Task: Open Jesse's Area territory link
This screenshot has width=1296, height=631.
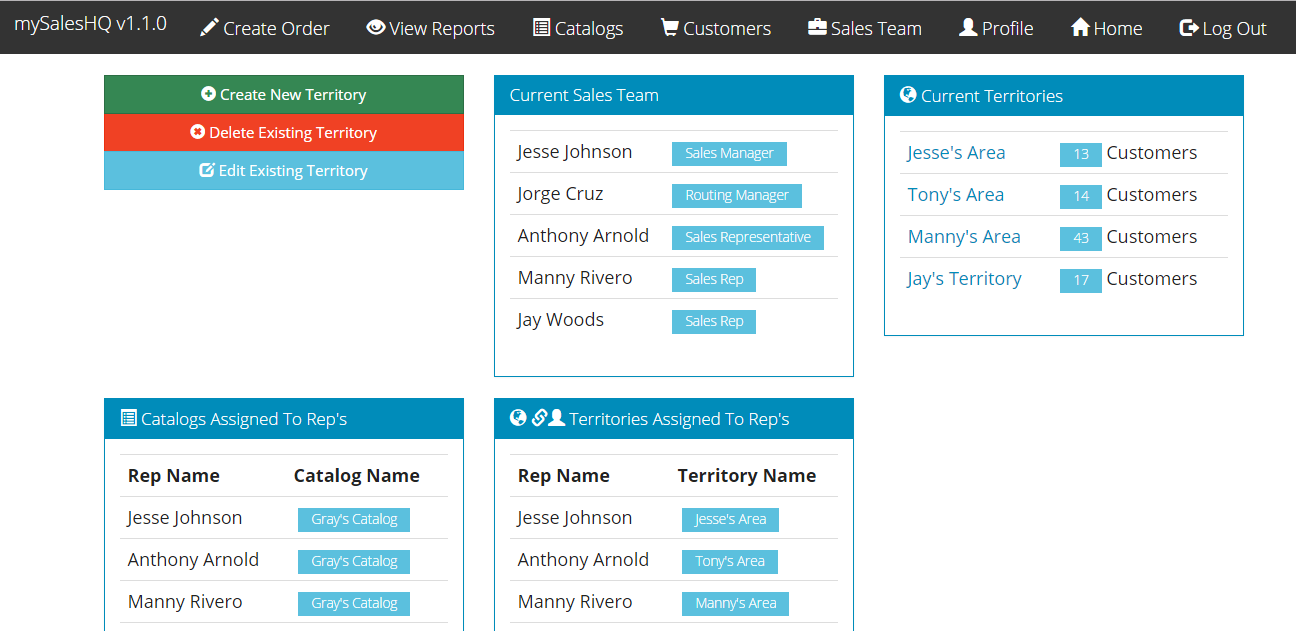Action: pyautogui.click(x=956, y=153)
